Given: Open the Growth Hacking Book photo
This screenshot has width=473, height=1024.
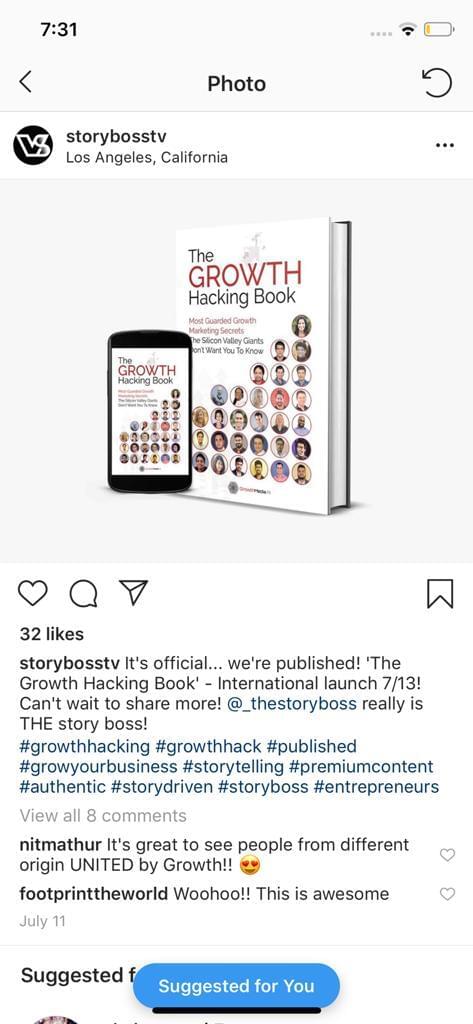Looking at the screenshot, I should tap(236, 370).
